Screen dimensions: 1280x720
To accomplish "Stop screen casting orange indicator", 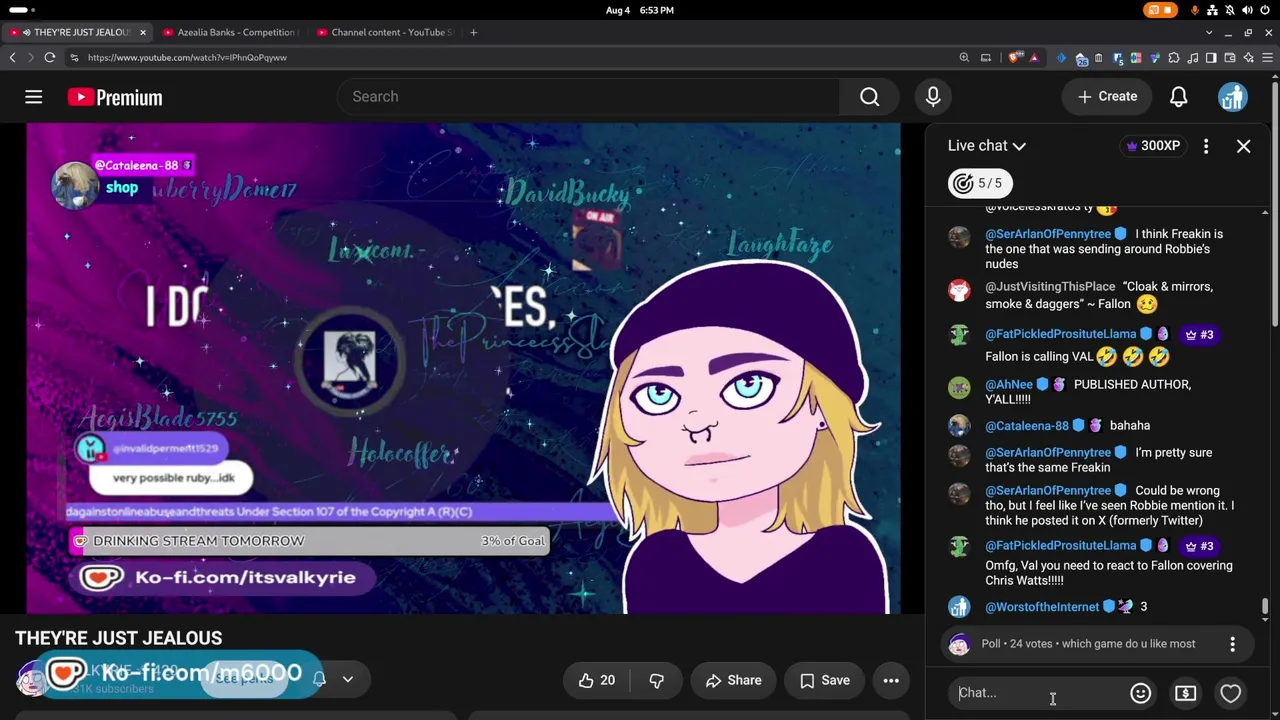I will (x=1160, y=10).
